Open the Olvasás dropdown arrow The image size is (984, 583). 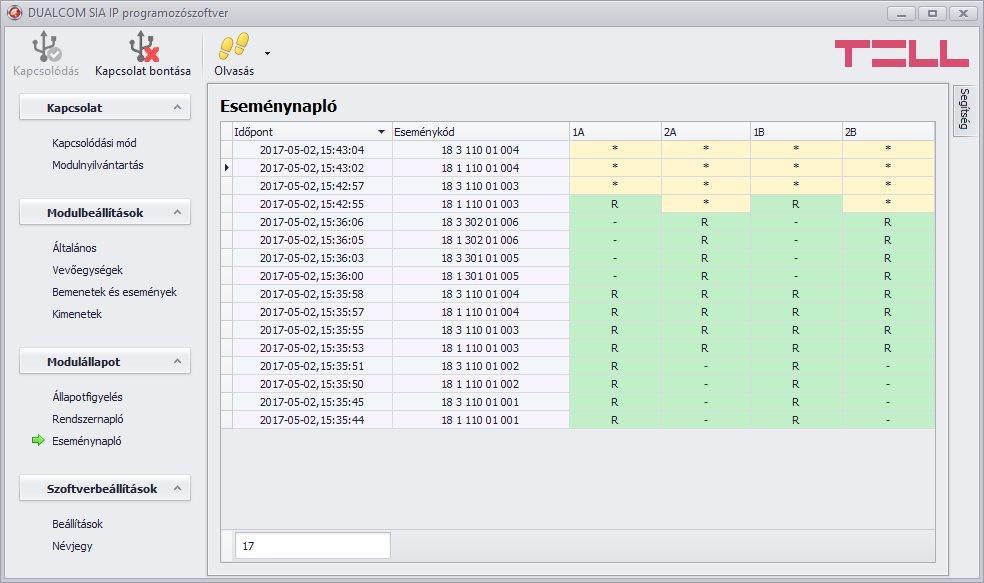[x=267, y=54]
